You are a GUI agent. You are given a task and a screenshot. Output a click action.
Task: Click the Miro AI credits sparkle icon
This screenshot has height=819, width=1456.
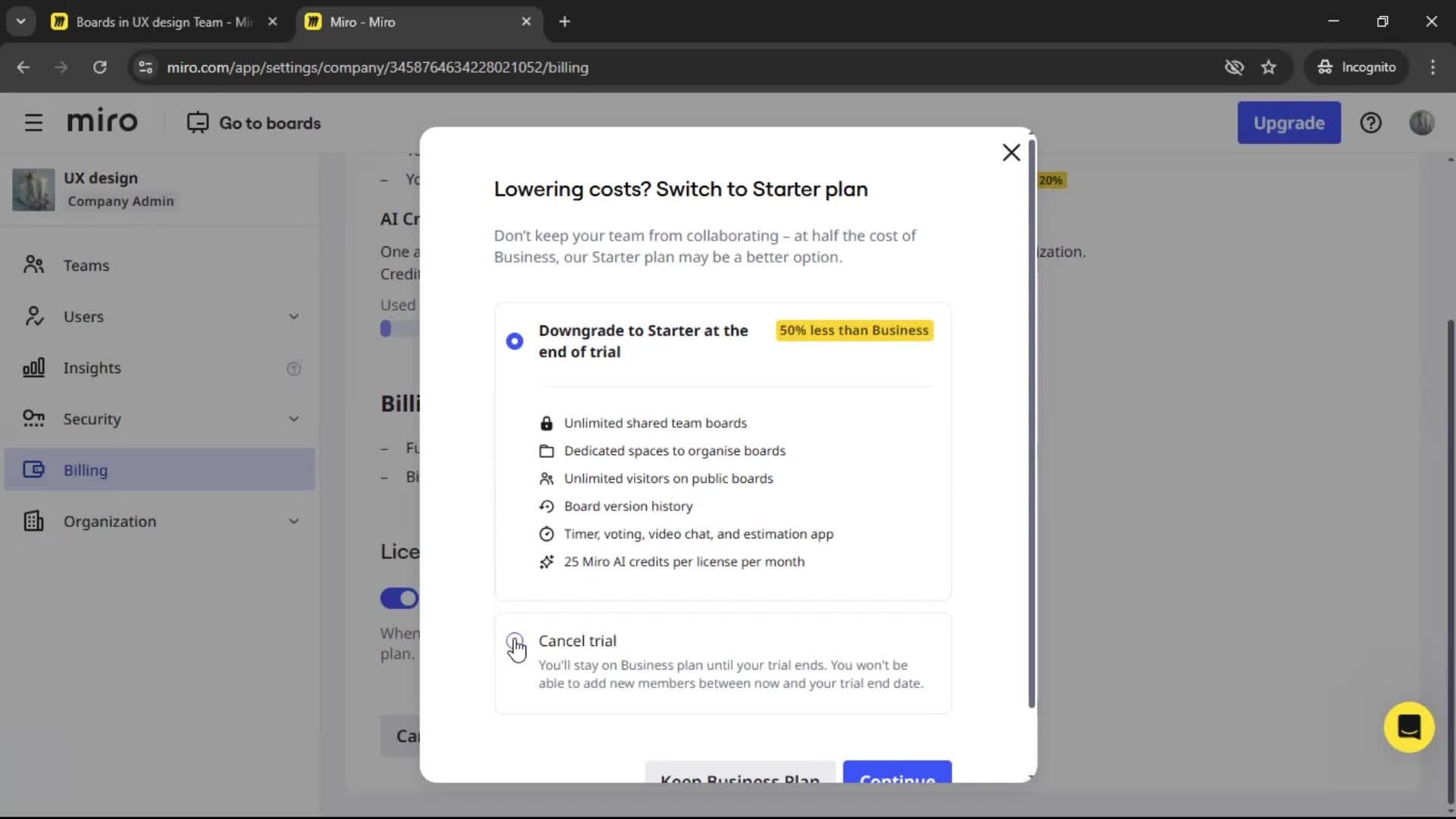(546, 562)
